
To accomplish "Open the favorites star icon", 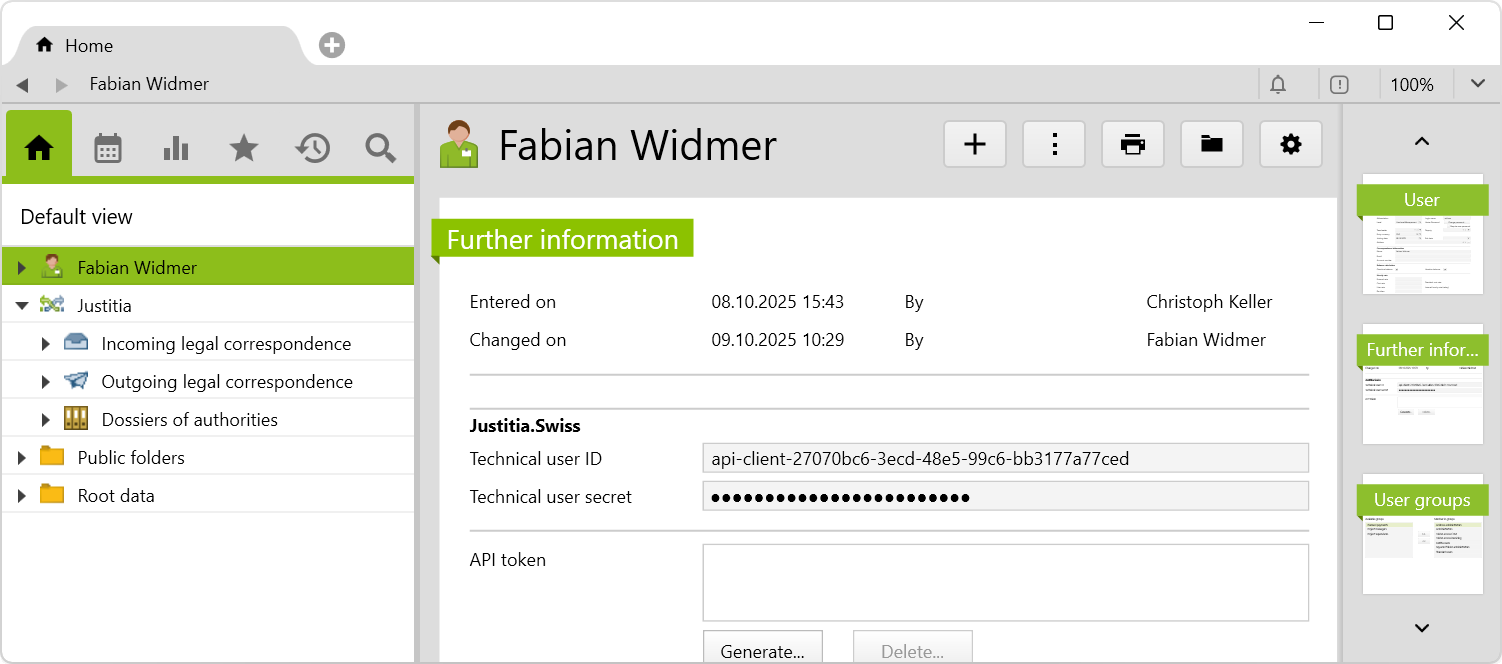I will (x=244, y=149).
